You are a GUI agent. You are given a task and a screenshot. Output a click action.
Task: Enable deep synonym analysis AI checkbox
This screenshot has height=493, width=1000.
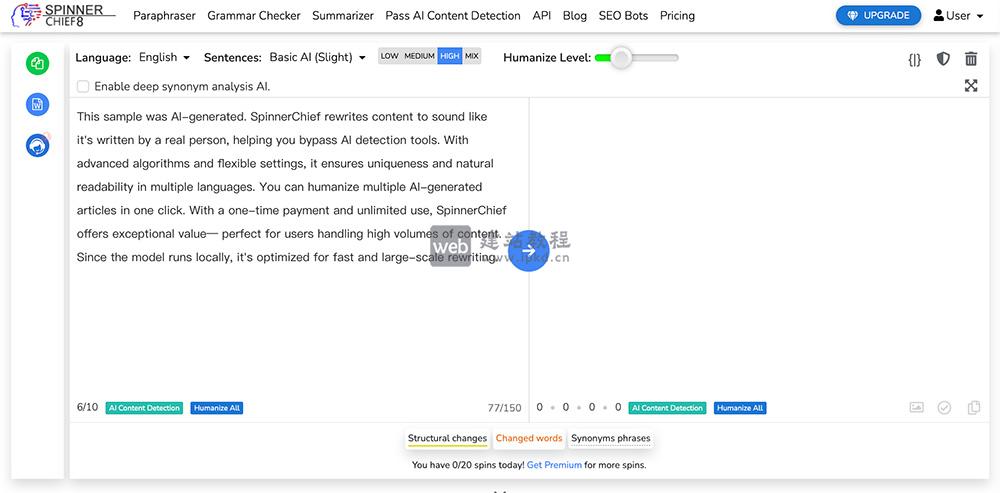83,87
